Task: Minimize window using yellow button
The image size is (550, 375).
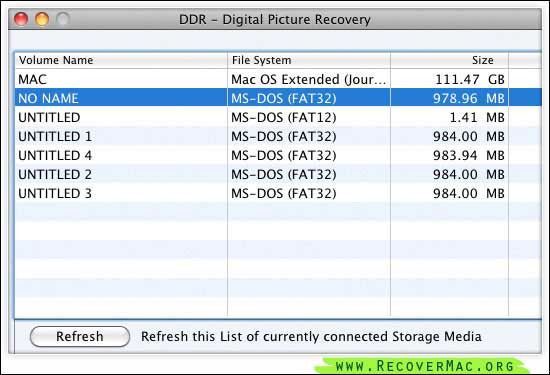Action: [42, 19]
